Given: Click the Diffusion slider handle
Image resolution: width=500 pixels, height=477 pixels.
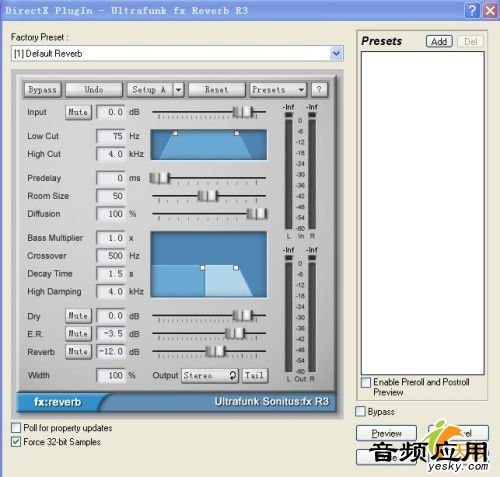Looking at the screenshot, I should (257, 214).
